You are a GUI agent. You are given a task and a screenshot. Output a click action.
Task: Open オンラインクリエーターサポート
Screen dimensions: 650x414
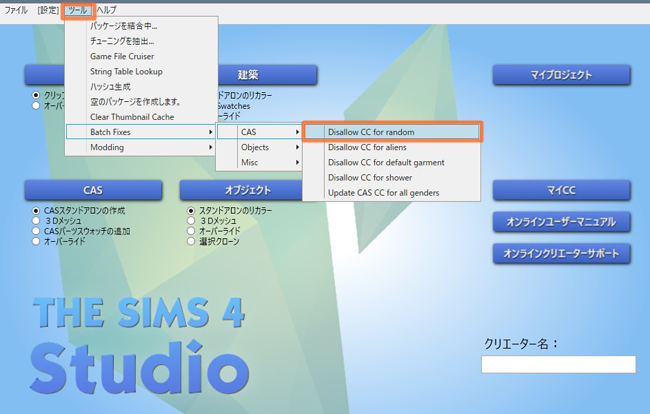tap(562, 254)
